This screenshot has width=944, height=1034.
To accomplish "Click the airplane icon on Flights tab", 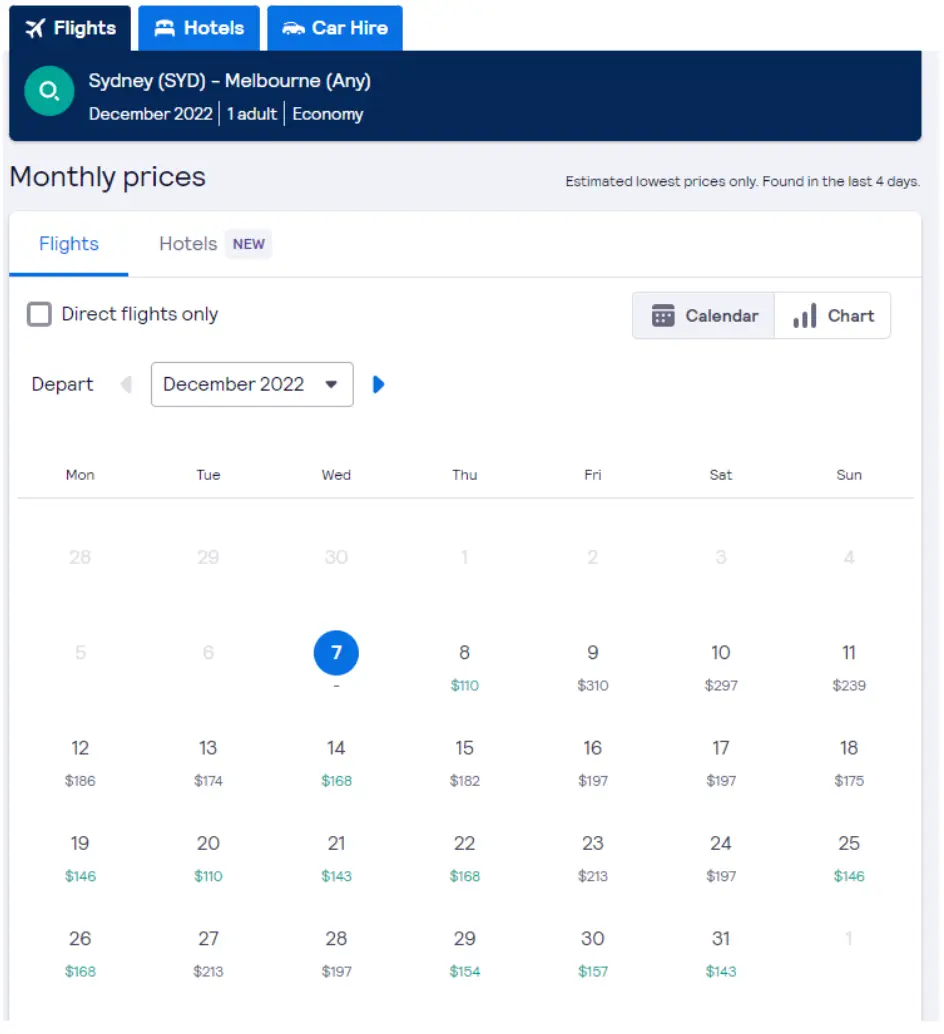I will (x=36, y=28).
